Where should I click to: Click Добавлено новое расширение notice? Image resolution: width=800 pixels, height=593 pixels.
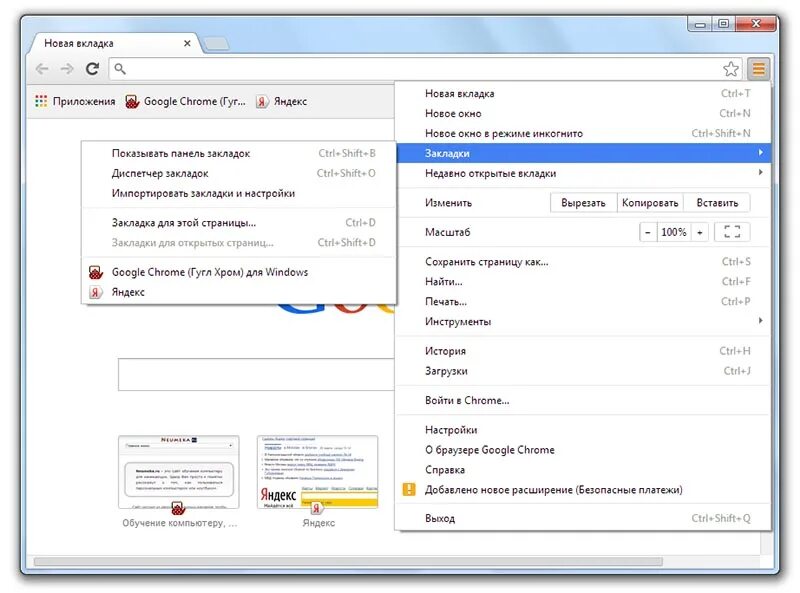pos(583,490)
